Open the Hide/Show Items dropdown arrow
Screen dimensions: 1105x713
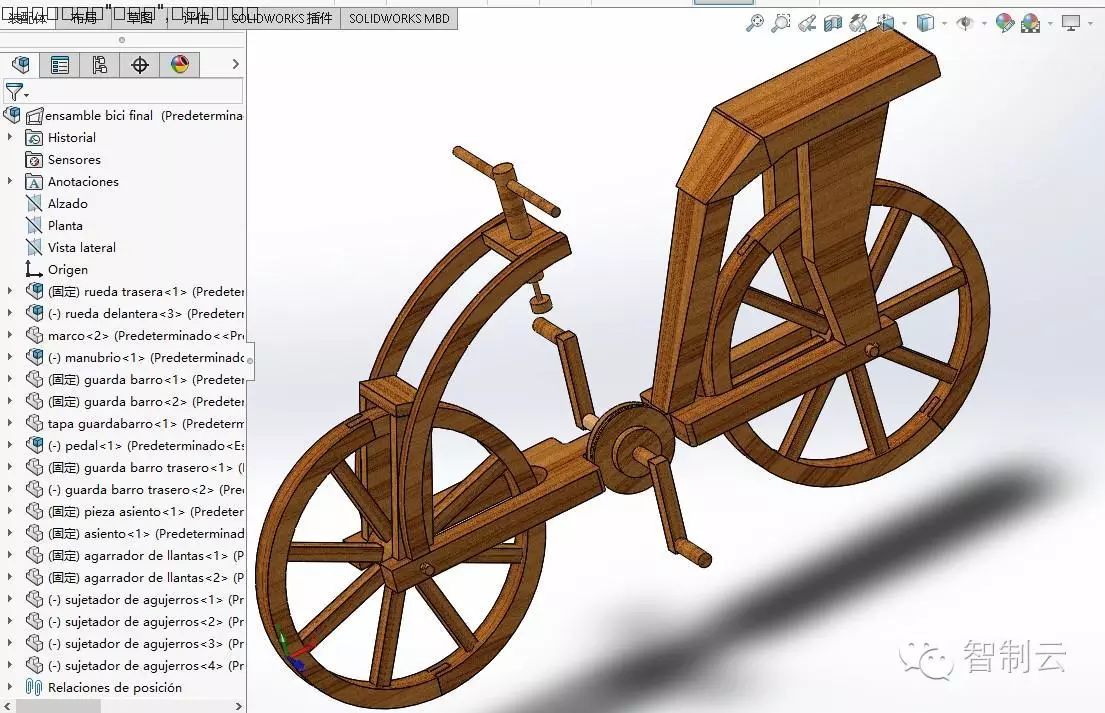984,24
